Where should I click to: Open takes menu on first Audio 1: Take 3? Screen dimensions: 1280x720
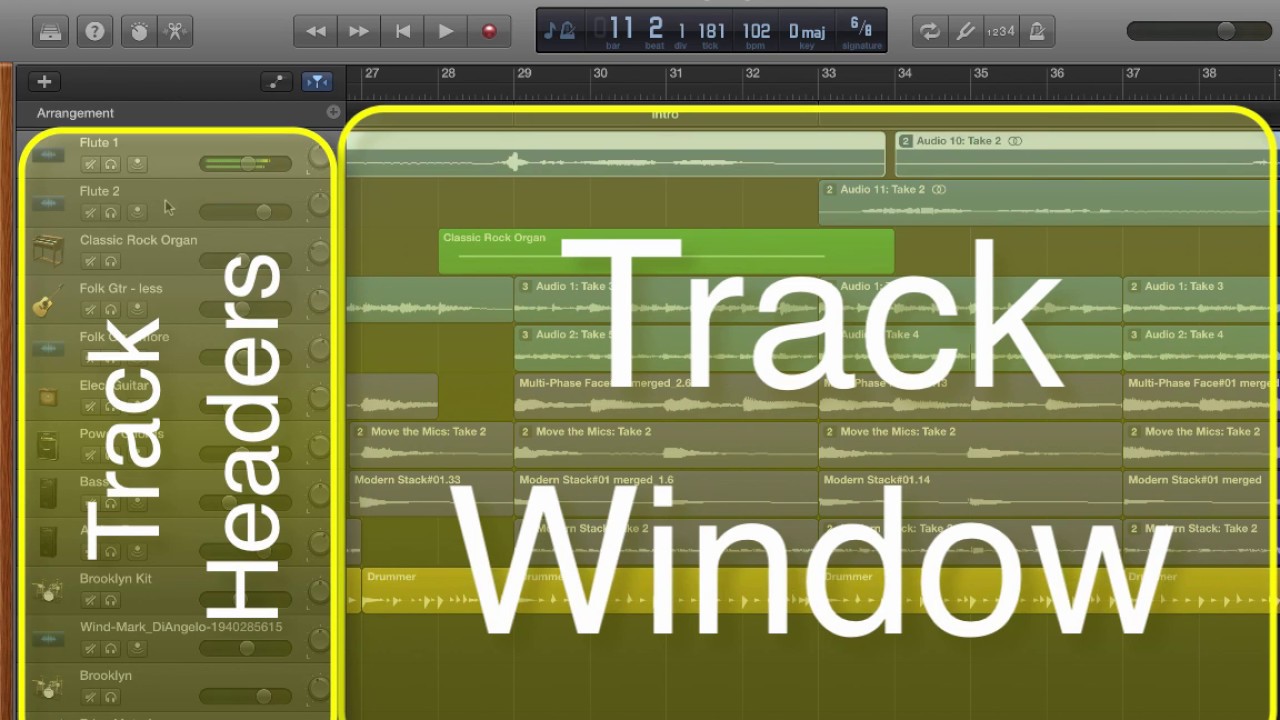click(x=525, y=286)
